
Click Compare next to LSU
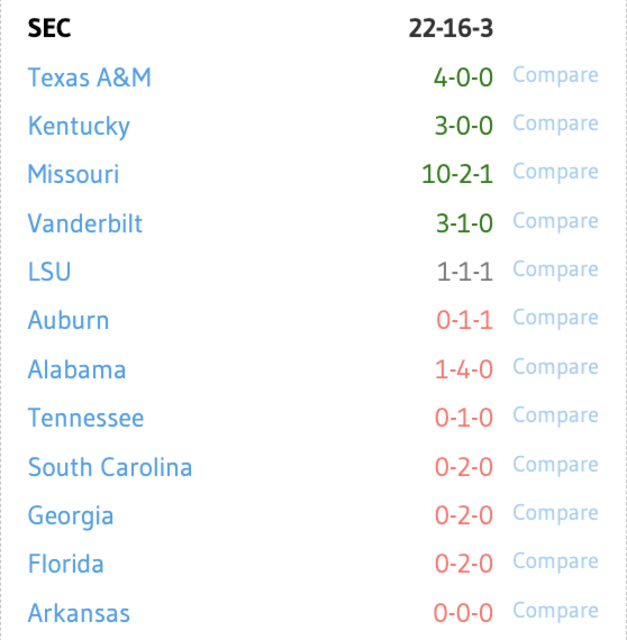click(556, 270)
